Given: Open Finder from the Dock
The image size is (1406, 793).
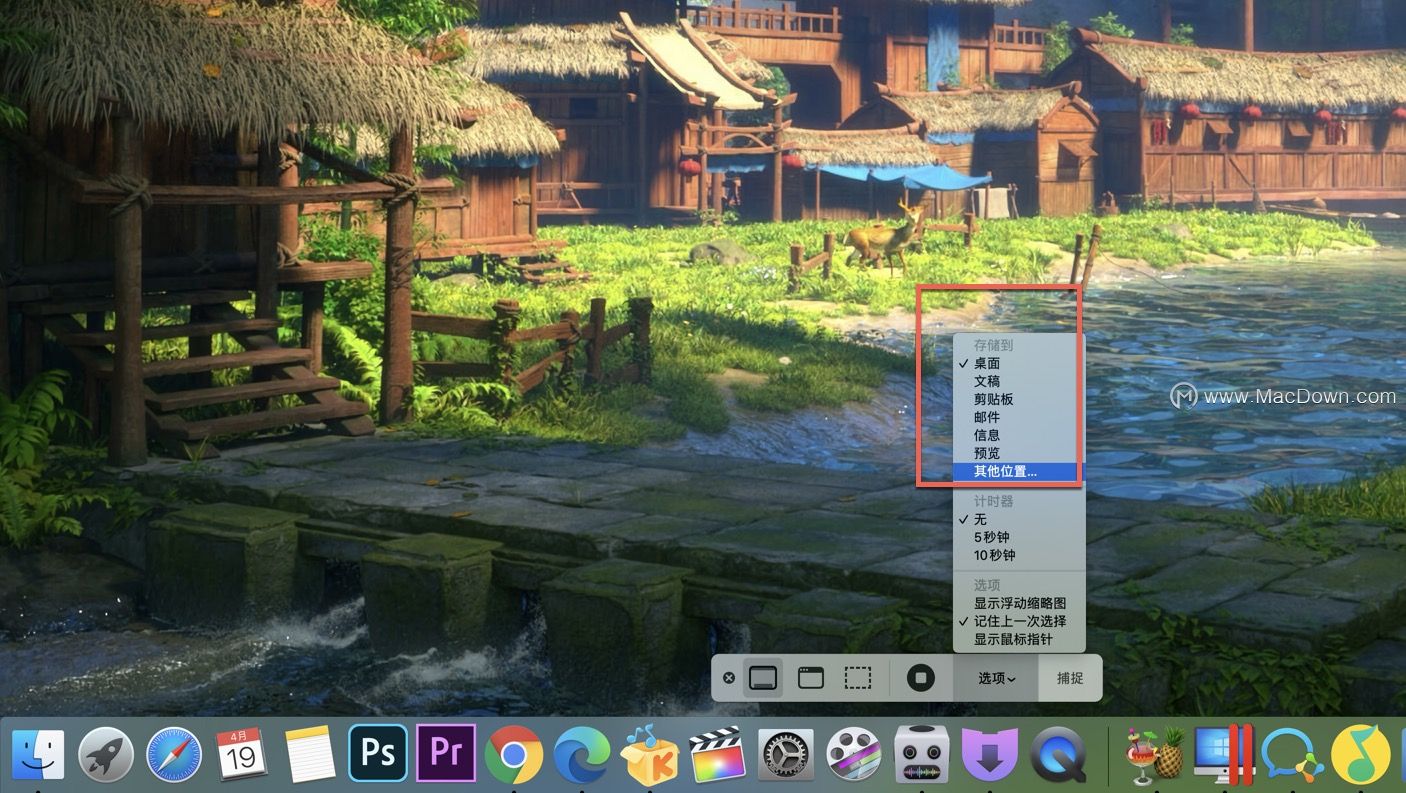Looking at the screenshot, I should point(38,754).
